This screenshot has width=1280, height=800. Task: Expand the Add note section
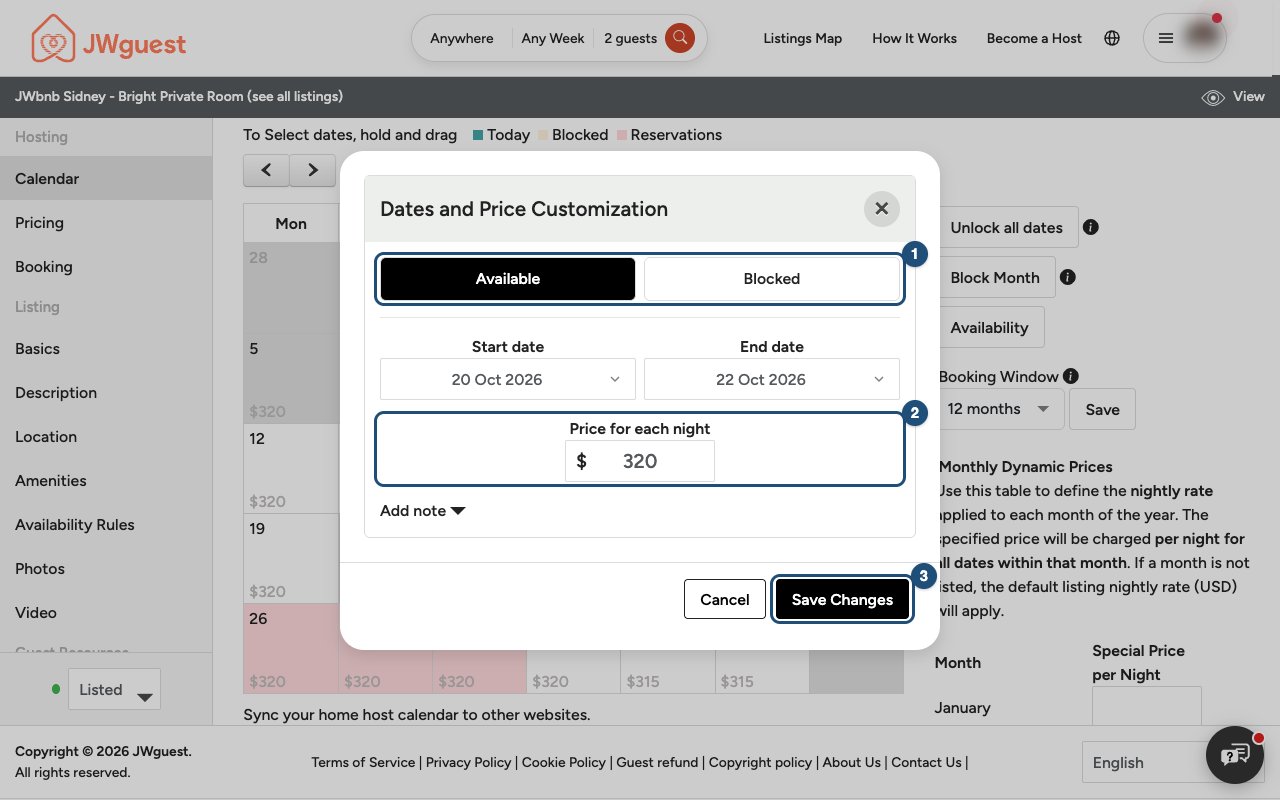(x=423, y=510)
